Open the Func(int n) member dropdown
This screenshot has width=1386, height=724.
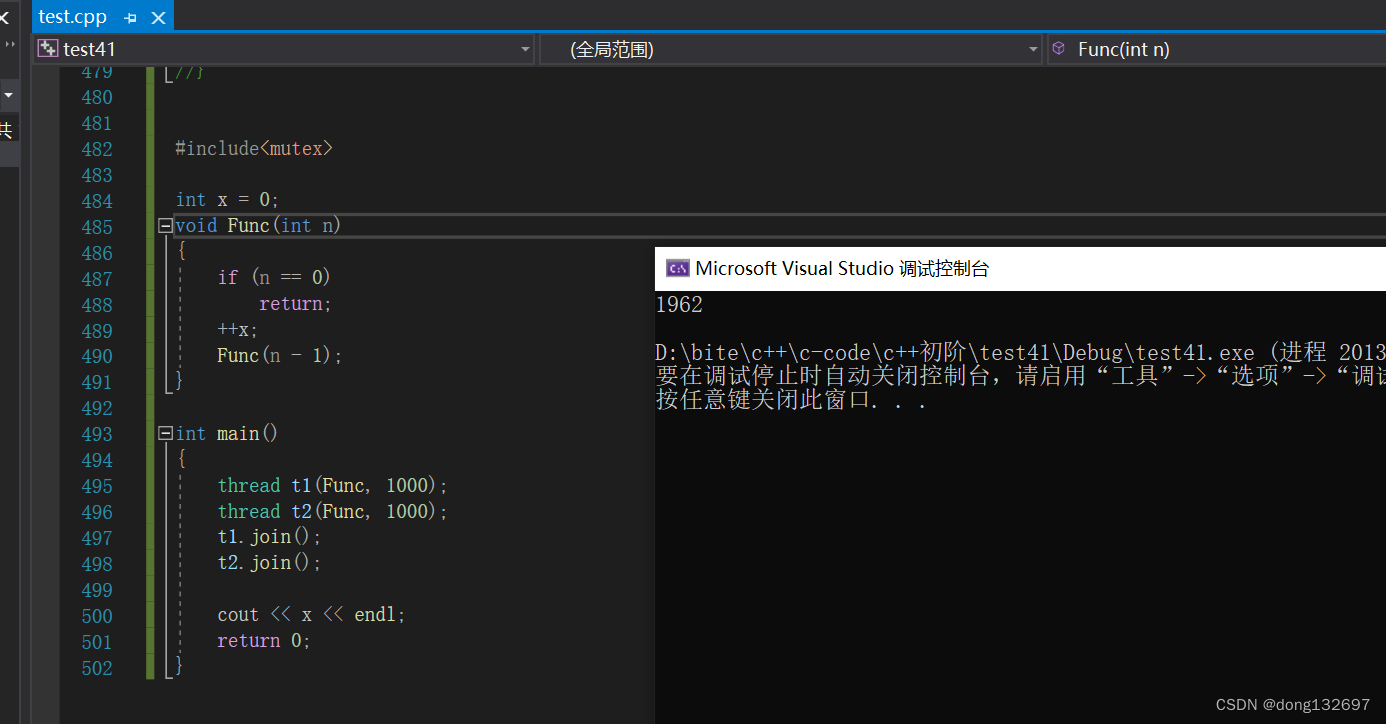tap(1217, 49)
